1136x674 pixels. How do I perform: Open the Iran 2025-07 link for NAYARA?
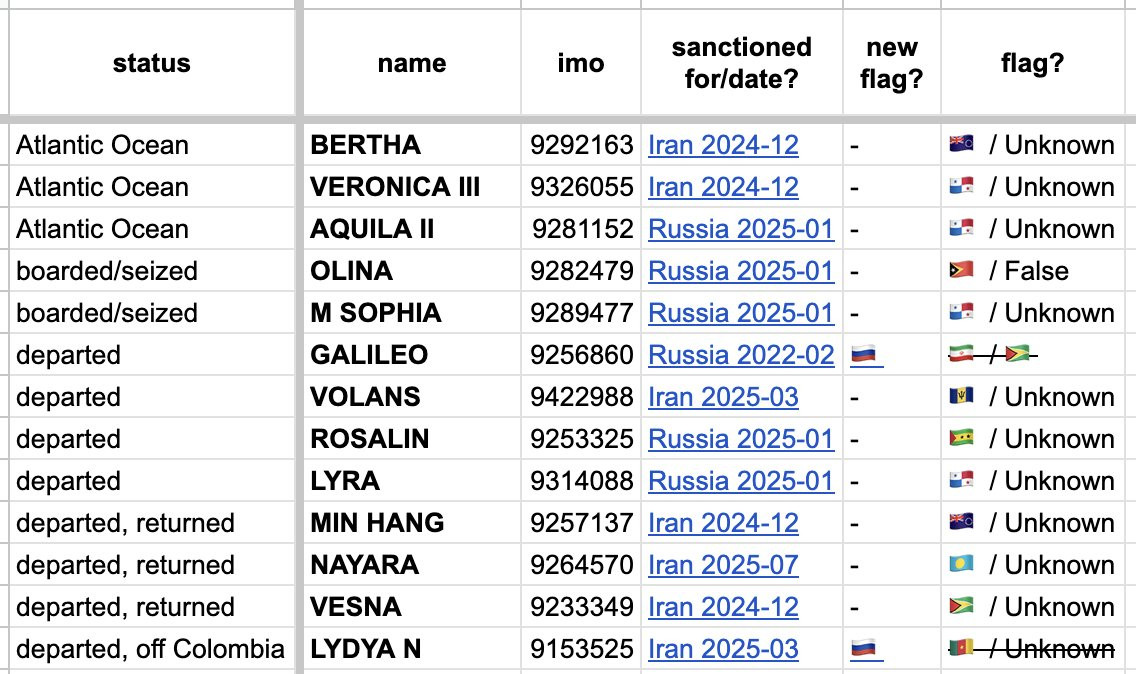click(x=723, y=565)
